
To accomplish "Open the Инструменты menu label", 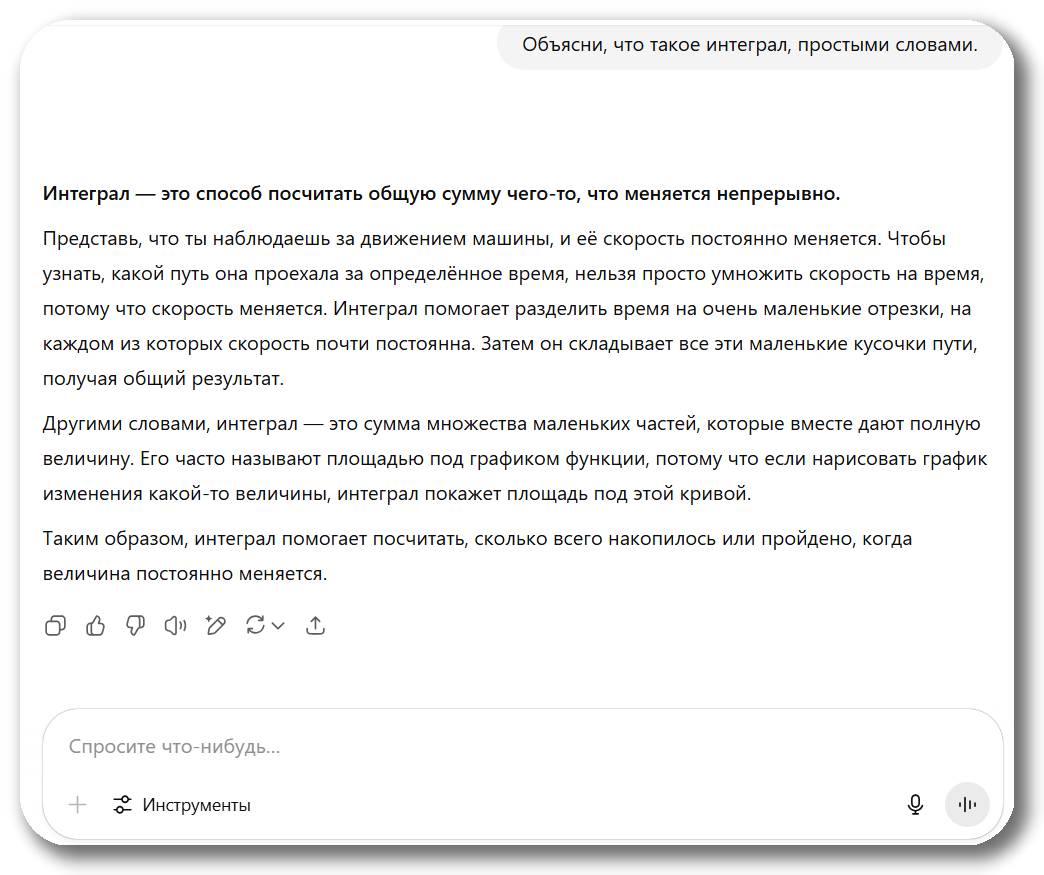I will [196, 805].
